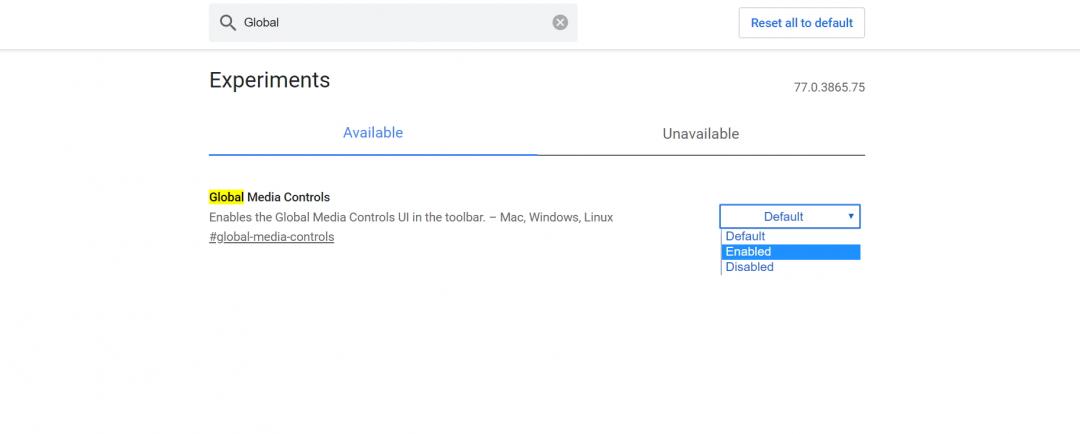Click the gray underline beneath Unavailable tab
The image size is (1080, 434).
click(x=700, y=155)
